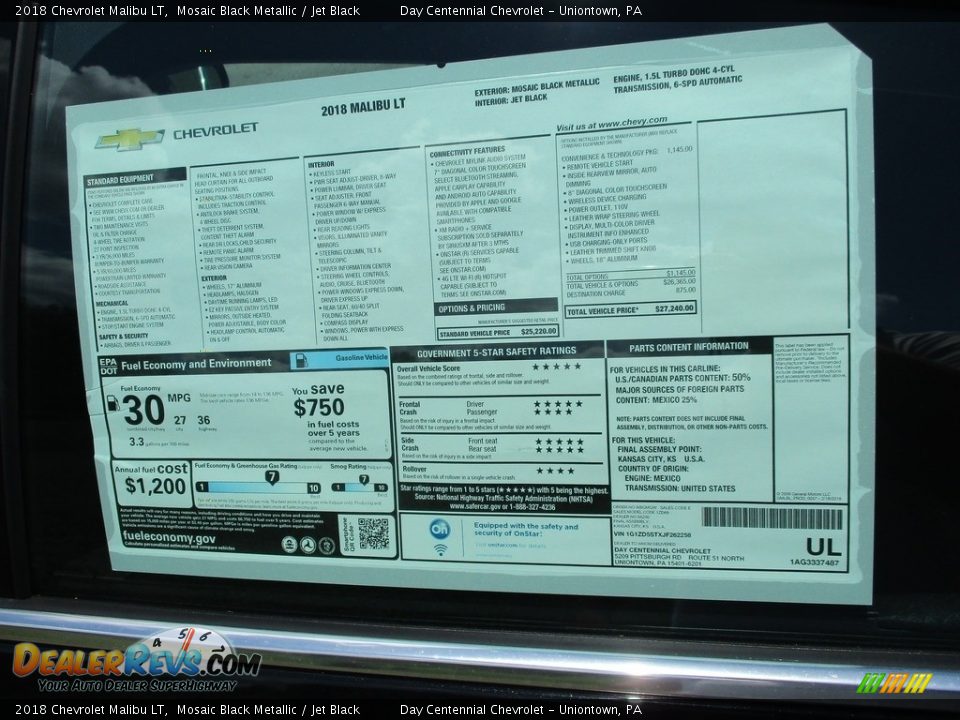Click the Chevrolet bowtie logo

coord(129,139)
